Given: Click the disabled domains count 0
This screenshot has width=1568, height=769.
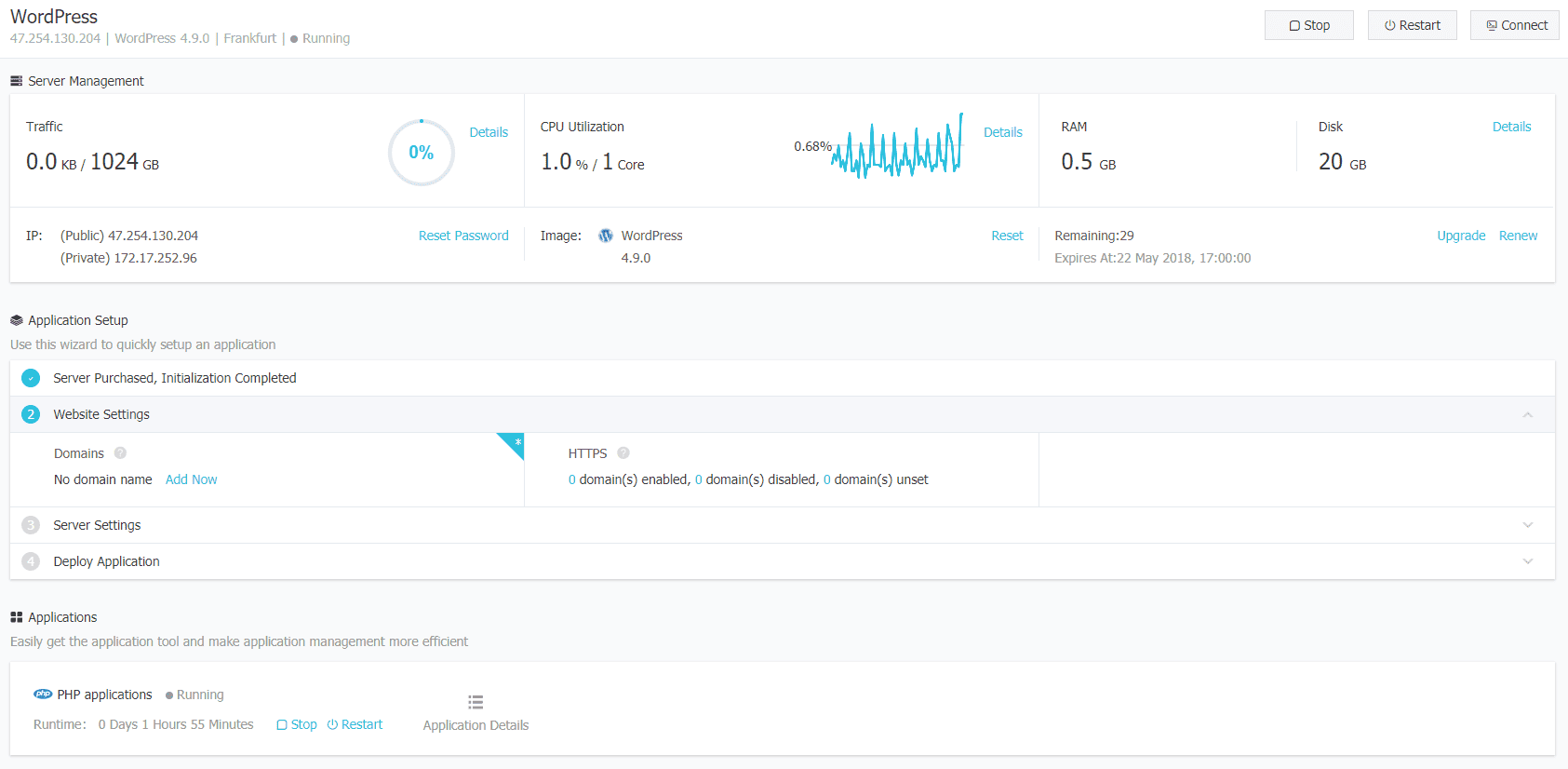Looking at the screenshot, I should [x=699, y=479].
